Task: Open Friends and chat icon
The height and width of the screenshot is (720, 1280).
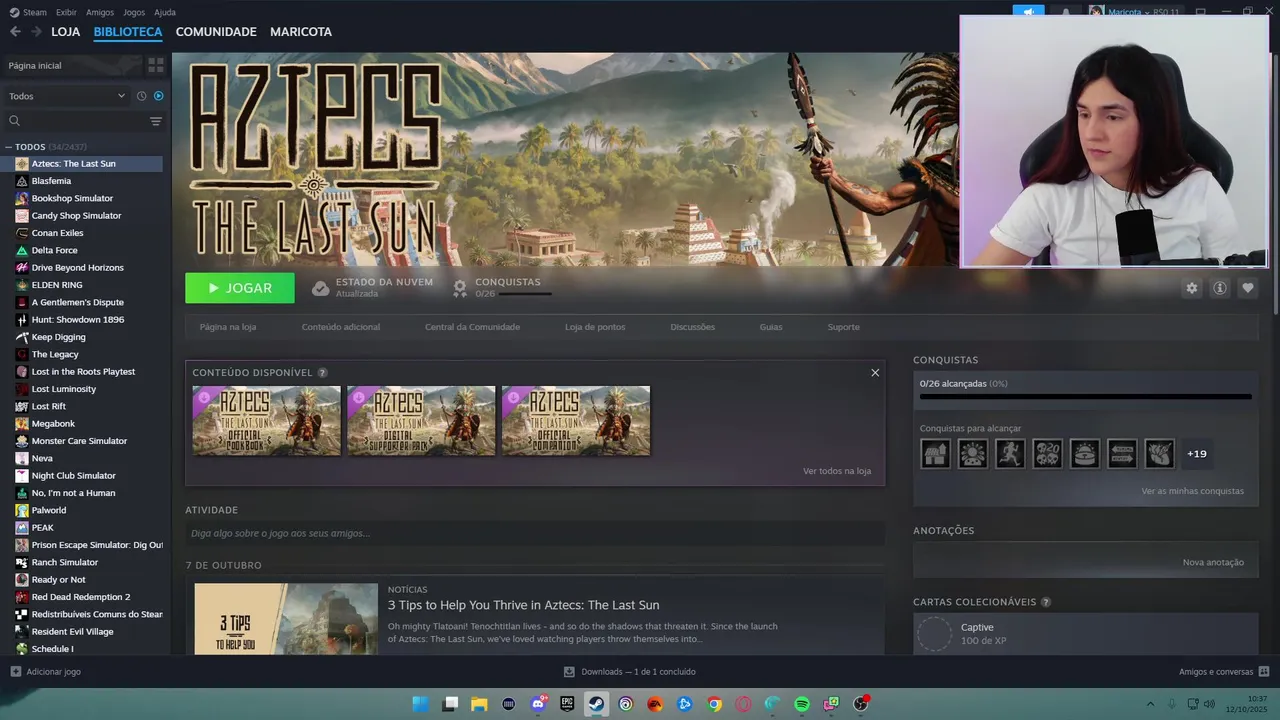Action: point(1224,672)
